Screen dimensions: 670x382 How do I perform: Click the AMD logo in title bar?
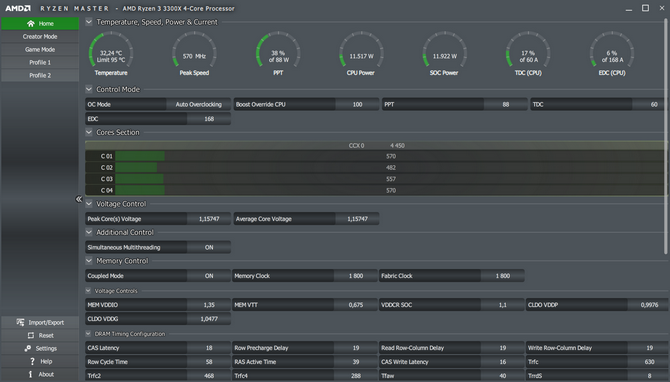click(18, 9)
